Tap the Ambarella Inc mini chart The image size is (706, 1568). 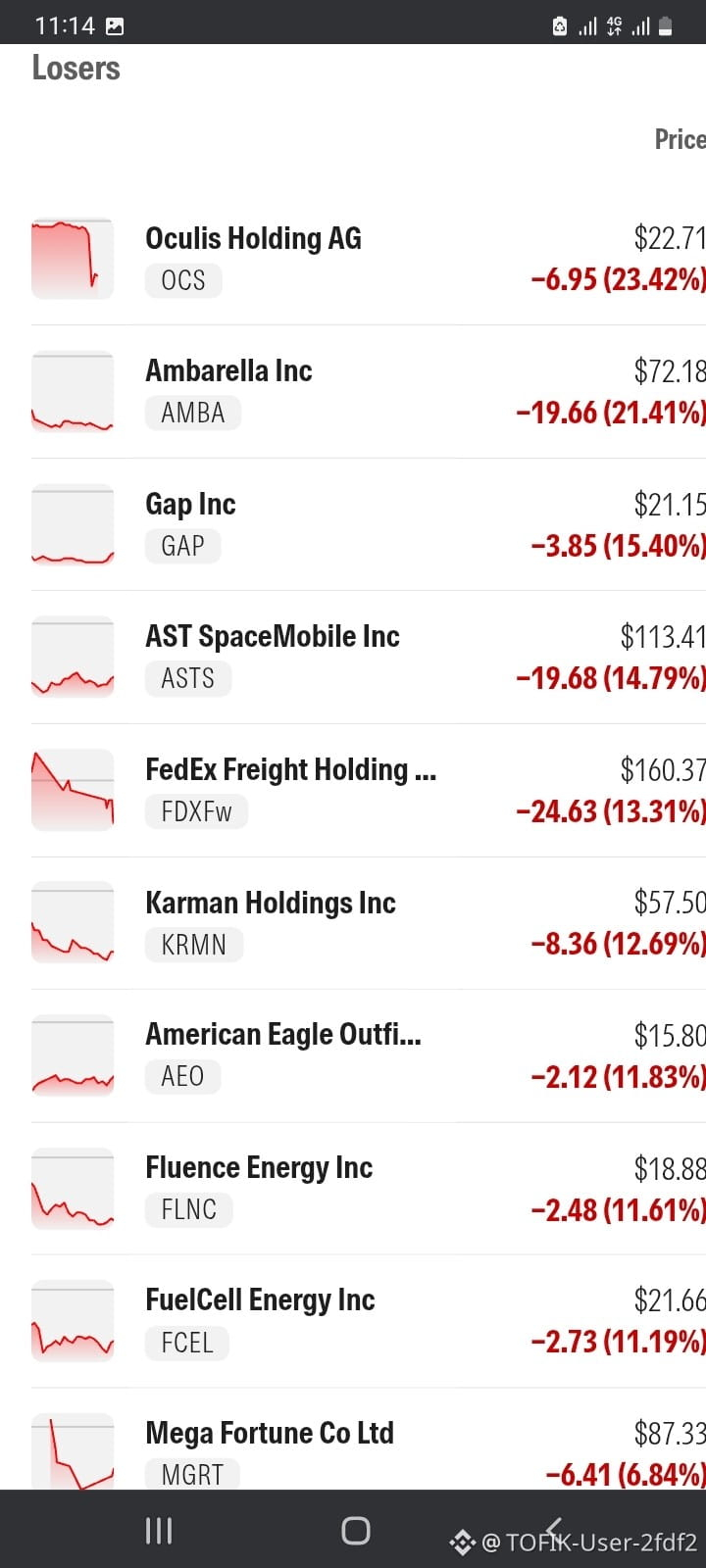point(73,392)
